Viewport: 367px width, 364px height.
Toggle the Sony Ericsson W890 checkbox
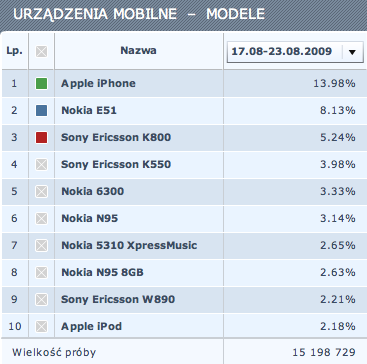pyautogui.click(x=41, y=299)
